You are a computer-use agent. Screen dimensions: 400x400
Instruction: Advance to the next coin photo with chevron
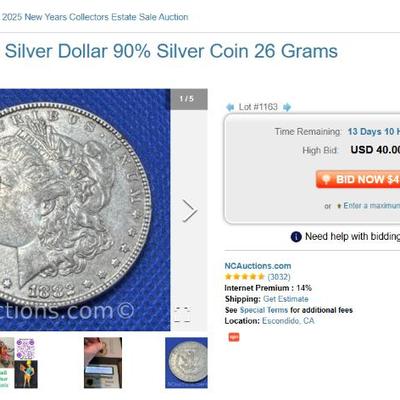point(190,211)
